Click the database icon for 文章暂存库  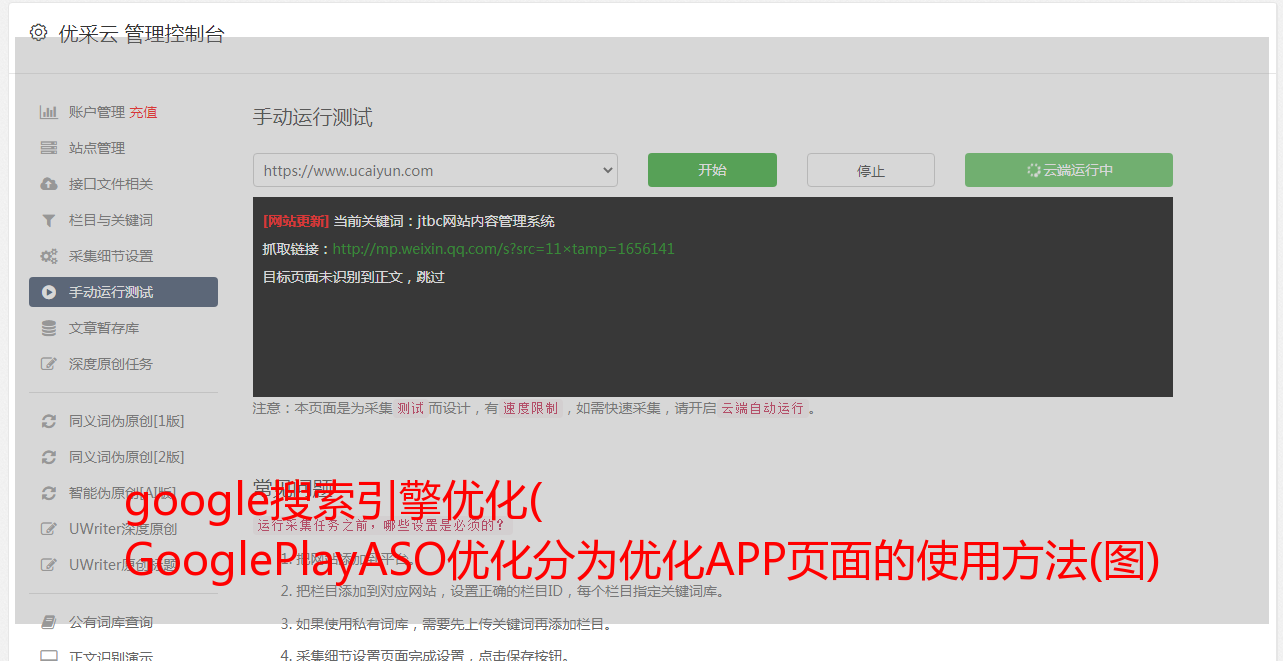(48, 328)
